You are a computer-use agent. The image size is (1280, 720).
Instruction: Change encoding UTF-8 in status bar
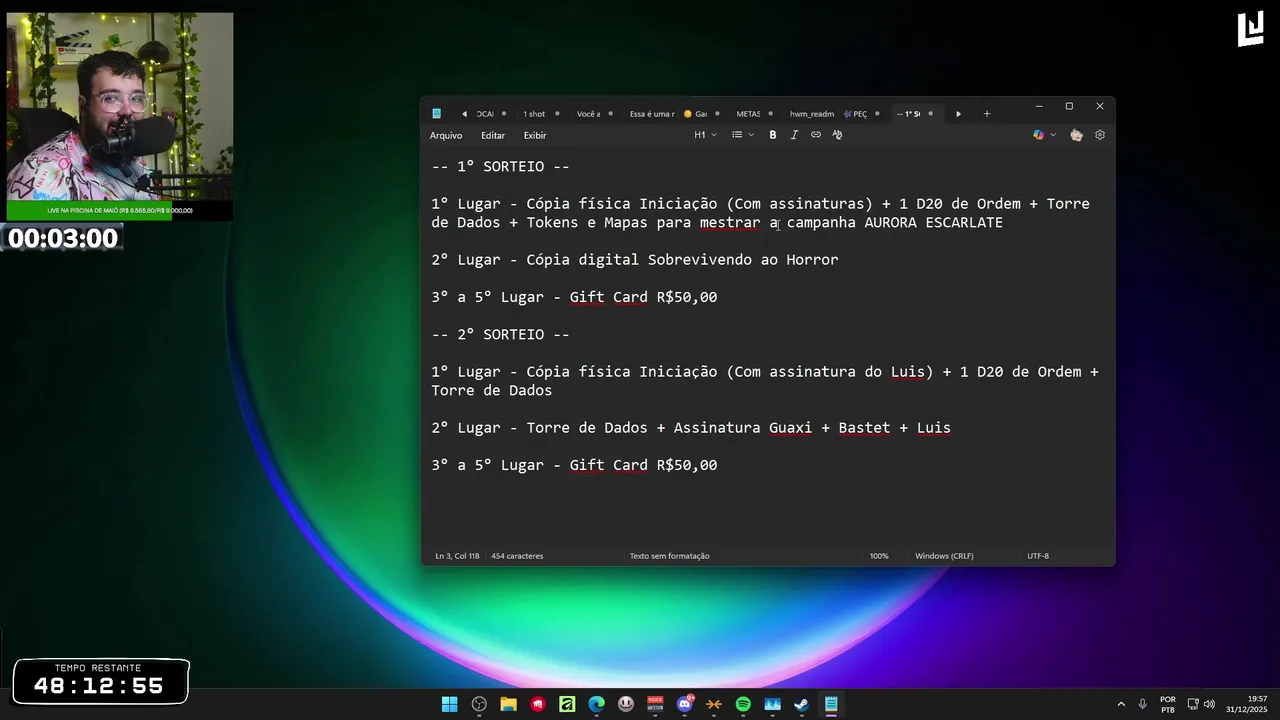tap(1038, 556)
